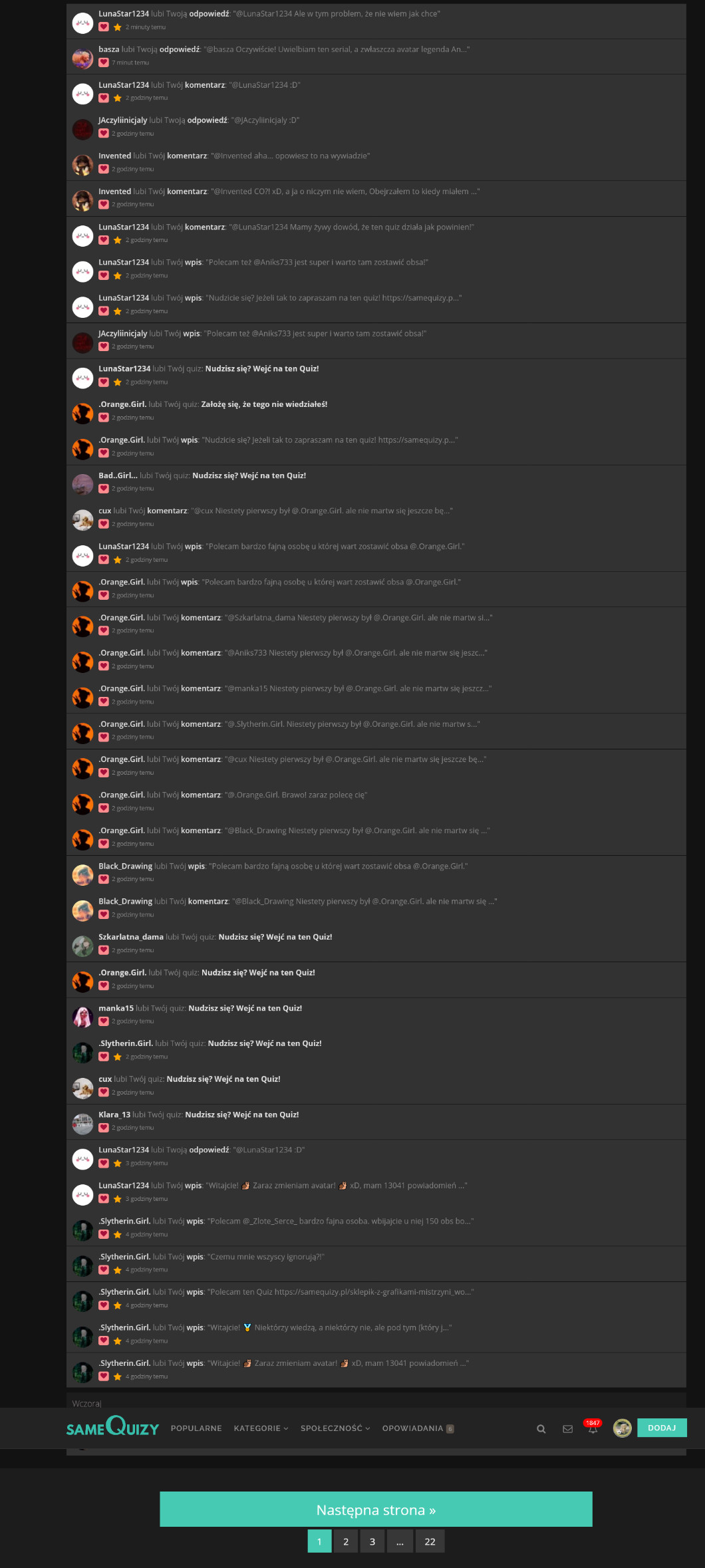Expand the SPOŁECZNOŚĆ dropdown menu

335,1428
